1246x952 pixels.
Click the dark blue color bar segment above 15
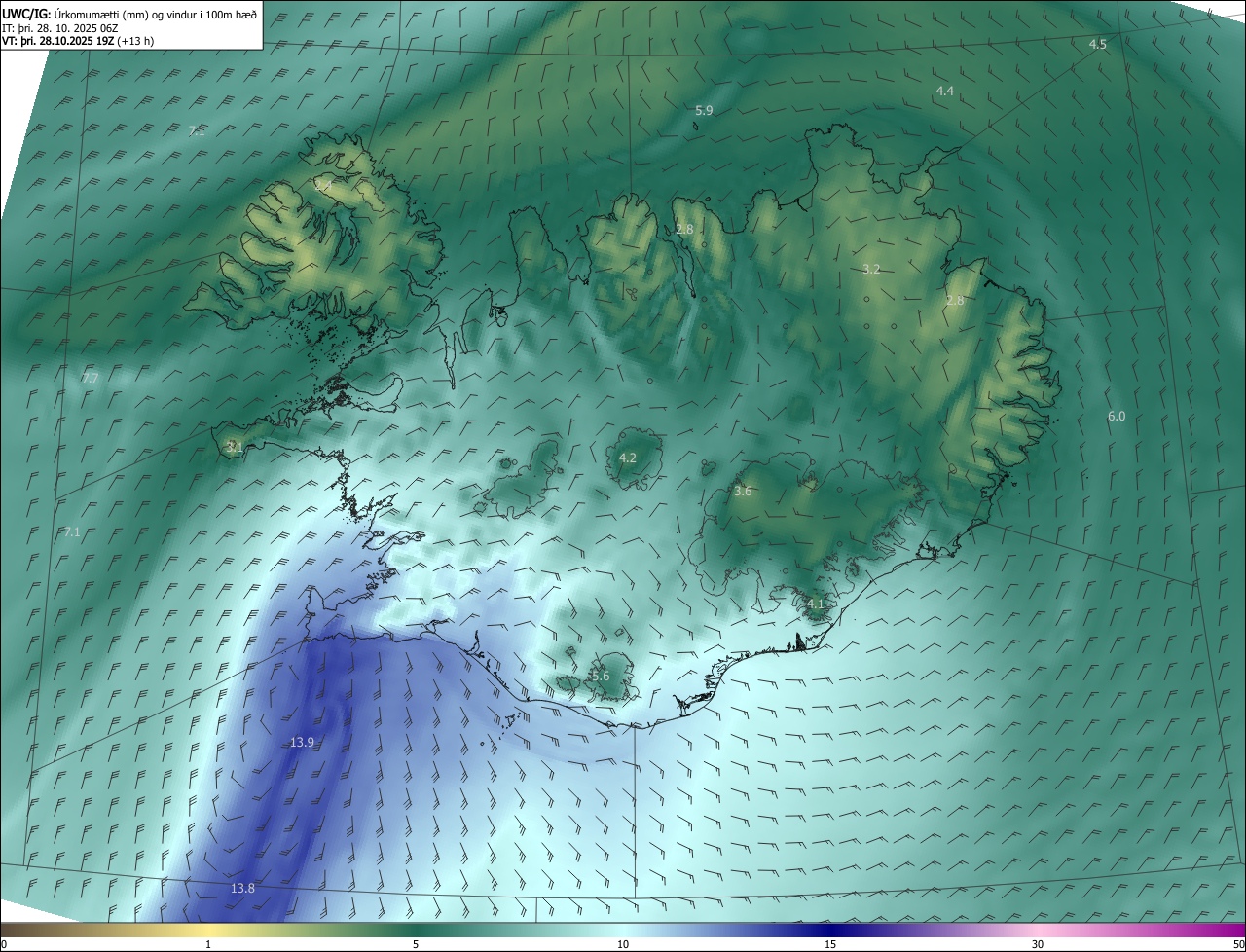[x=830, y=930]
